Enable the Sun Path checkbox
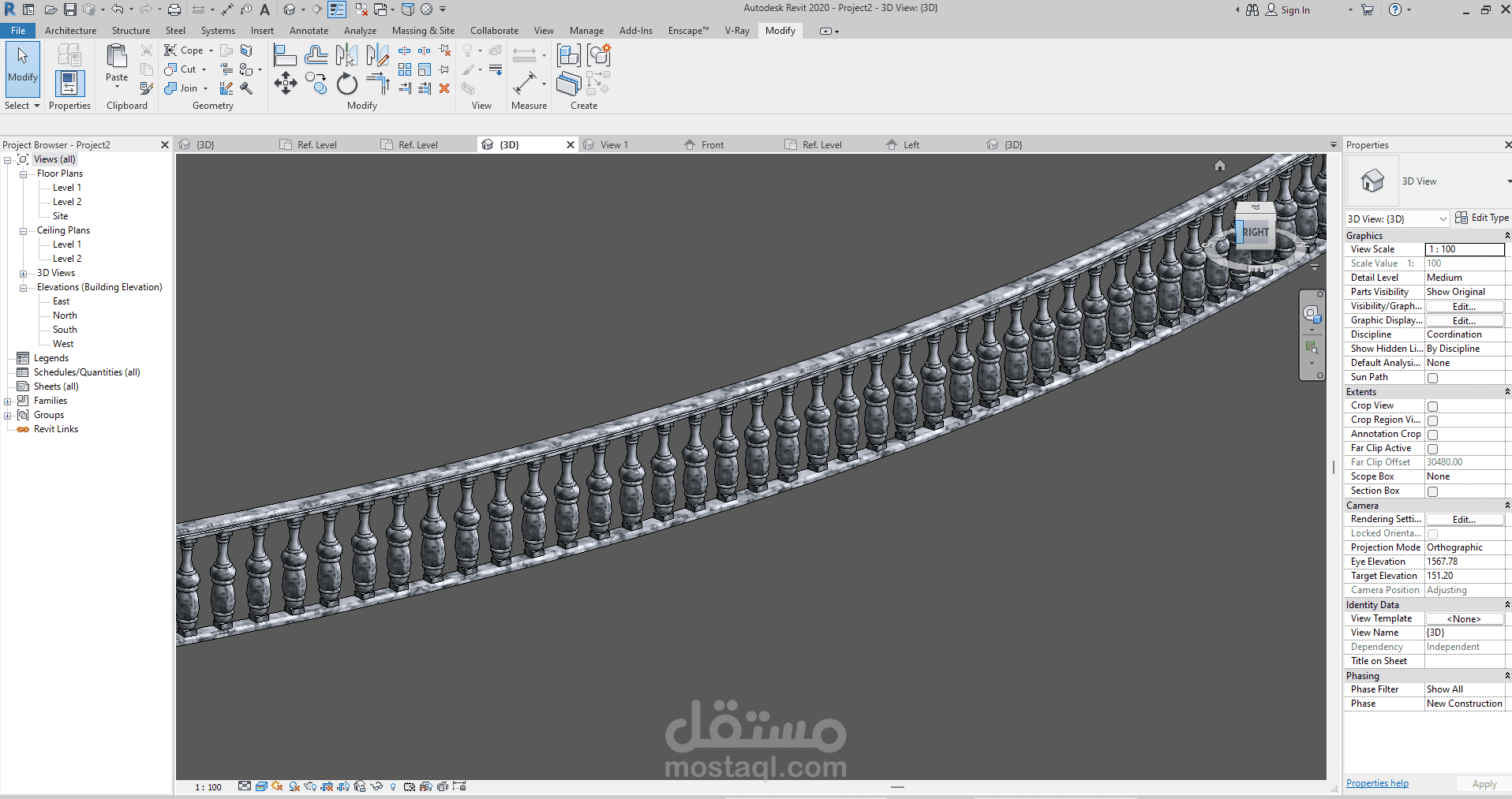Screen dimensions: 1512x799 coord(1432,378)
